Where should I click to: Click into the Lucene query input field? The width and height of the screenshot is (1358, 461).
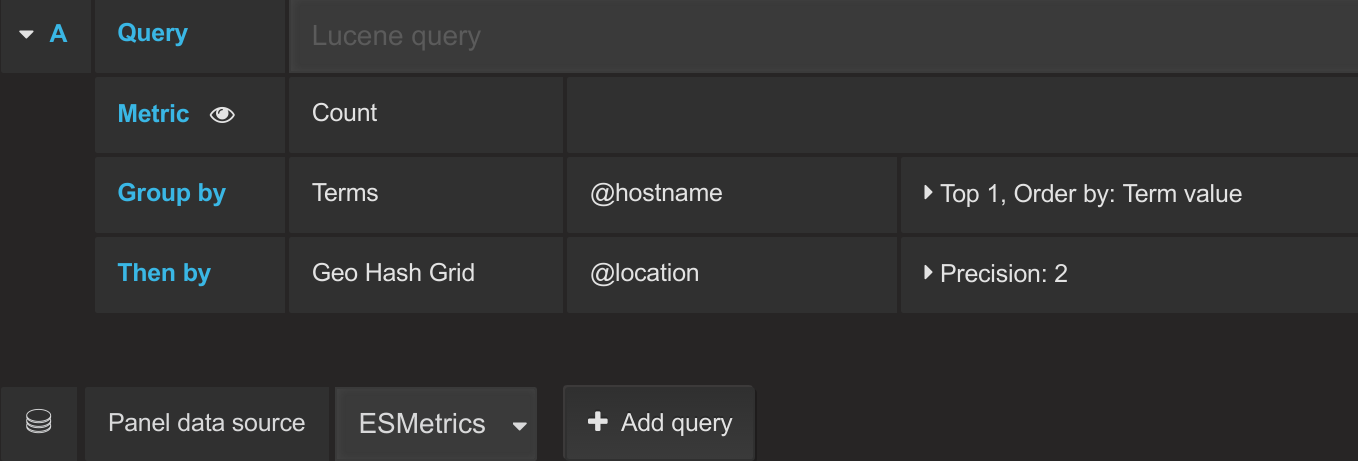coord(823,36)
